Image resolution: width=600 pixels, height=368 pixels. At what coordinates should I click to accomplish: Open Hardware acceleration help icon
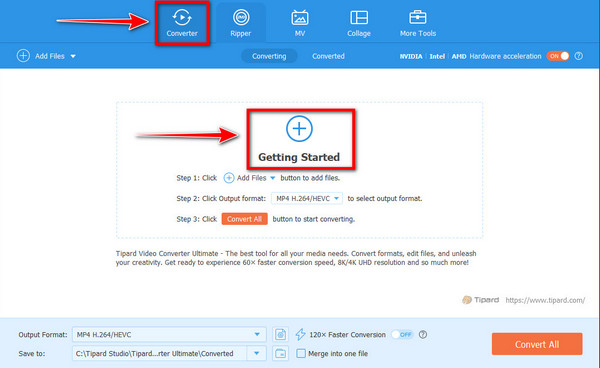point(579,56)
